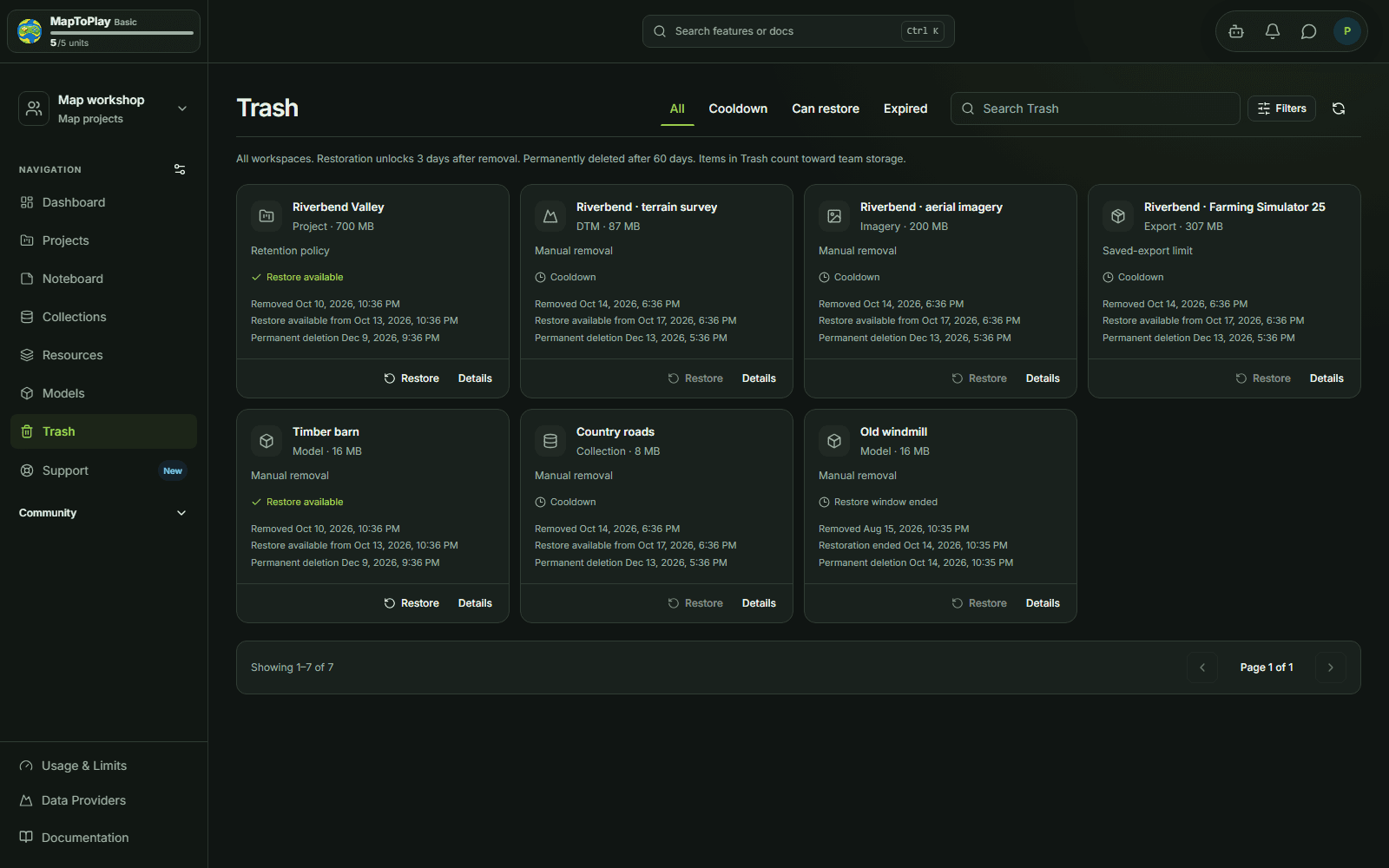View Details of Riverbend terrain survey

pyautogui.click(x=759, y=378)
